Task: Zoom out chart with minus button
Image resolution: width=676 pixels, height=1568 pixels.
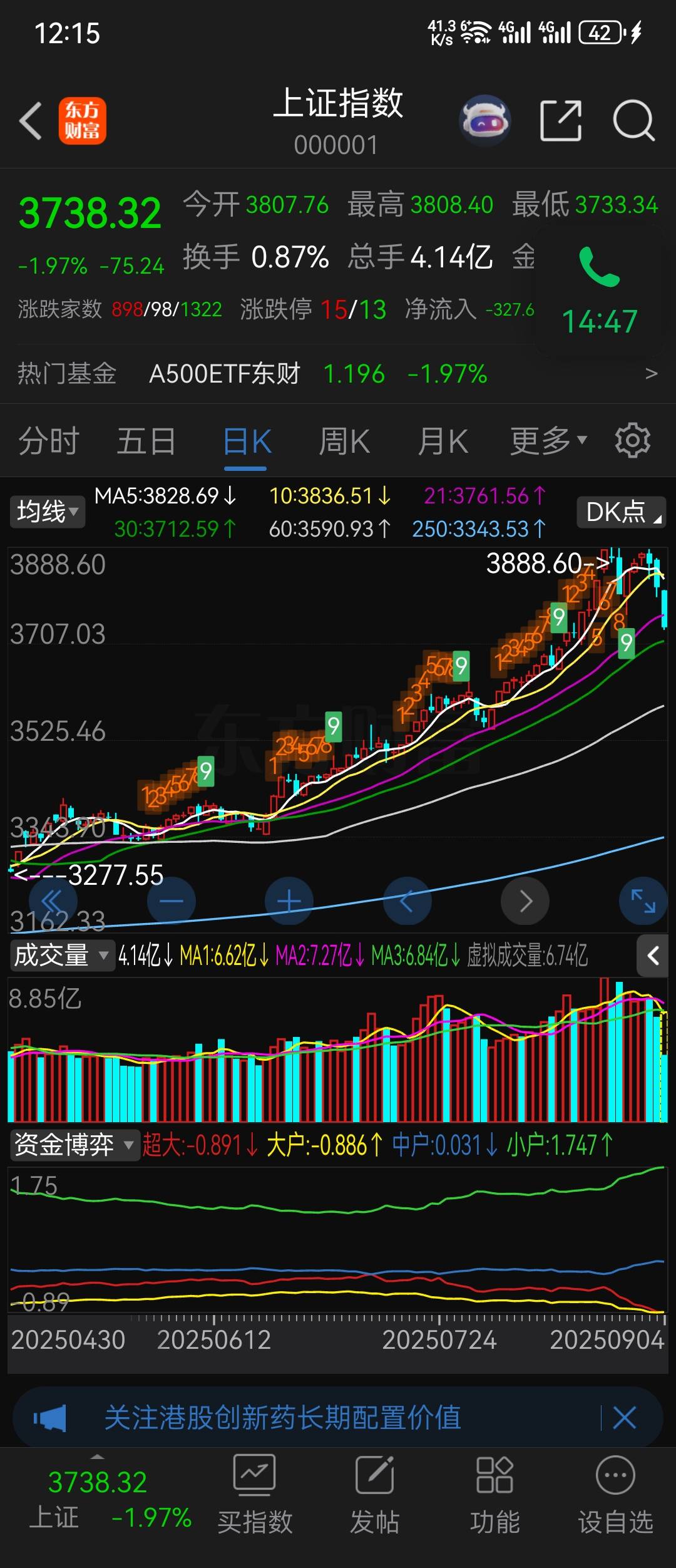Action: 171,901
